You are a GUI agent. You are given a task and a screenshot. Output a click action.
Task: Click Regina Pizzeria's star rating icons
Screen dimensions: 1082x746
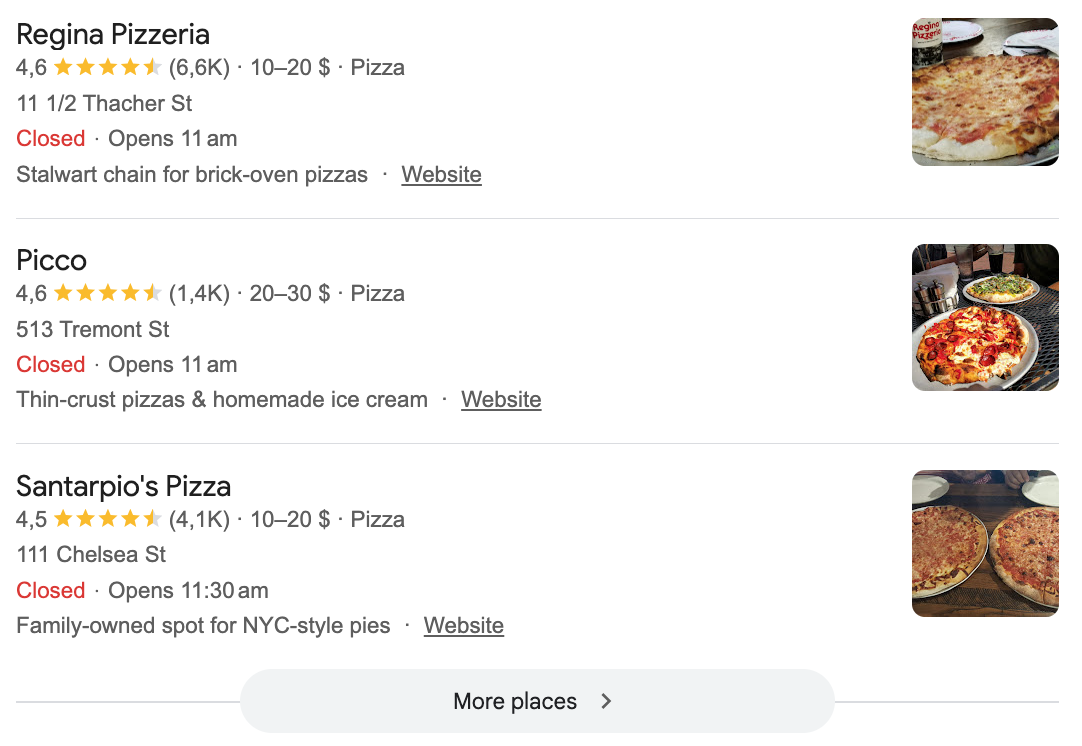pos(108,68)
